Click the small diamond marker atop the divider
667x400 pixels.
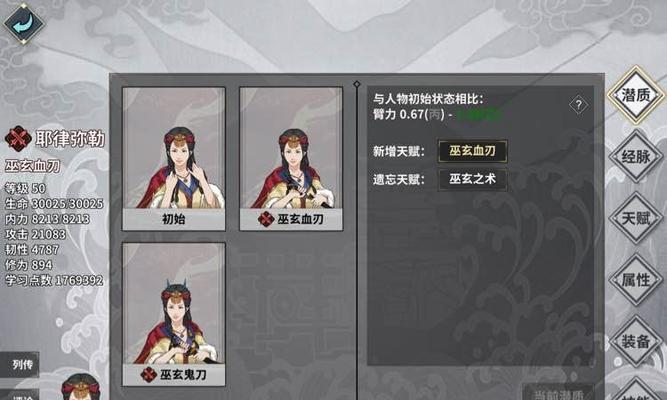point(357,84)
